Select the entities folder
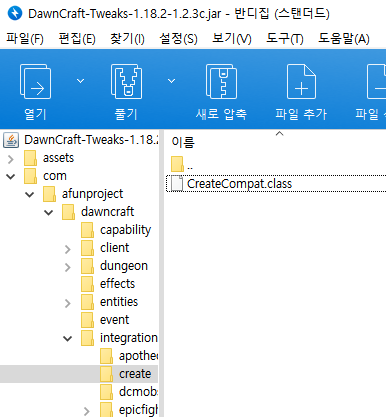The image size is (386, 417). (119, 302)
